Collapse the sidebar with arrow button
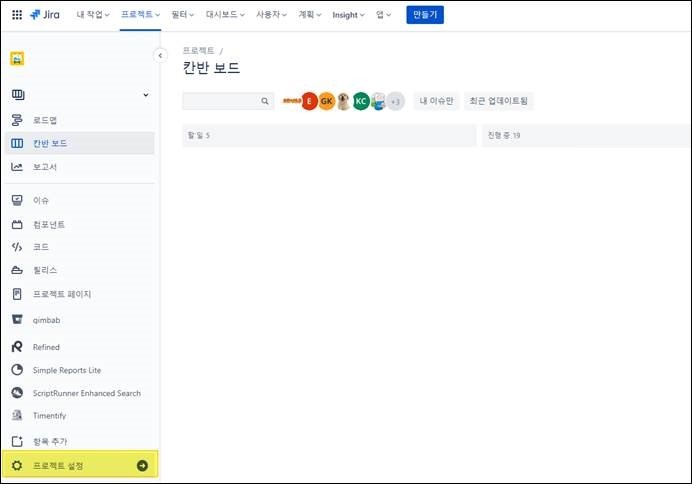 coord(159,56)
